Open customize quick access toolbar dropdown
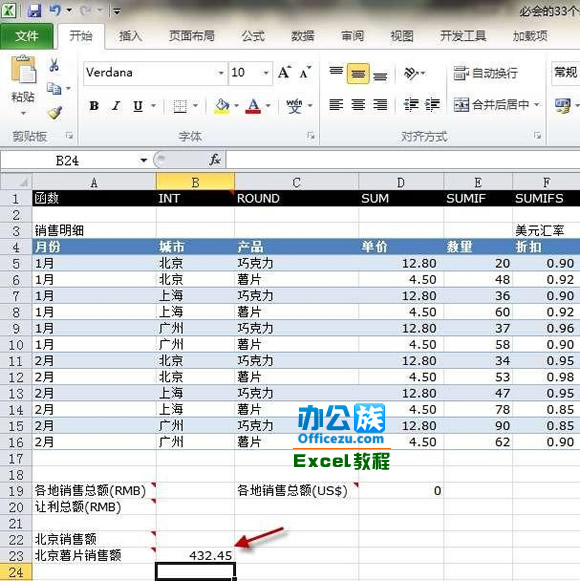The width and height of the screenshot is (580, 581). click(117, 11)
